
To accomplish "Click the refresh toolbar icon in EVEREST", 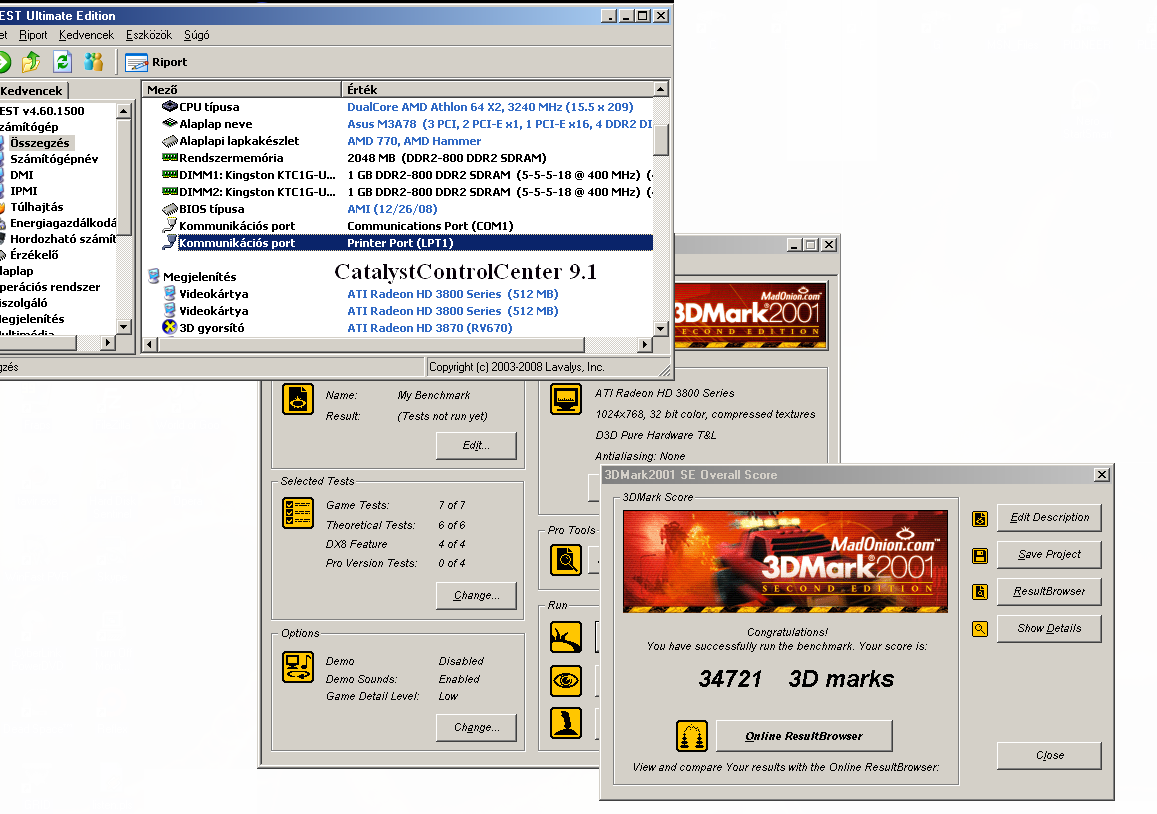I will (63, 62).
